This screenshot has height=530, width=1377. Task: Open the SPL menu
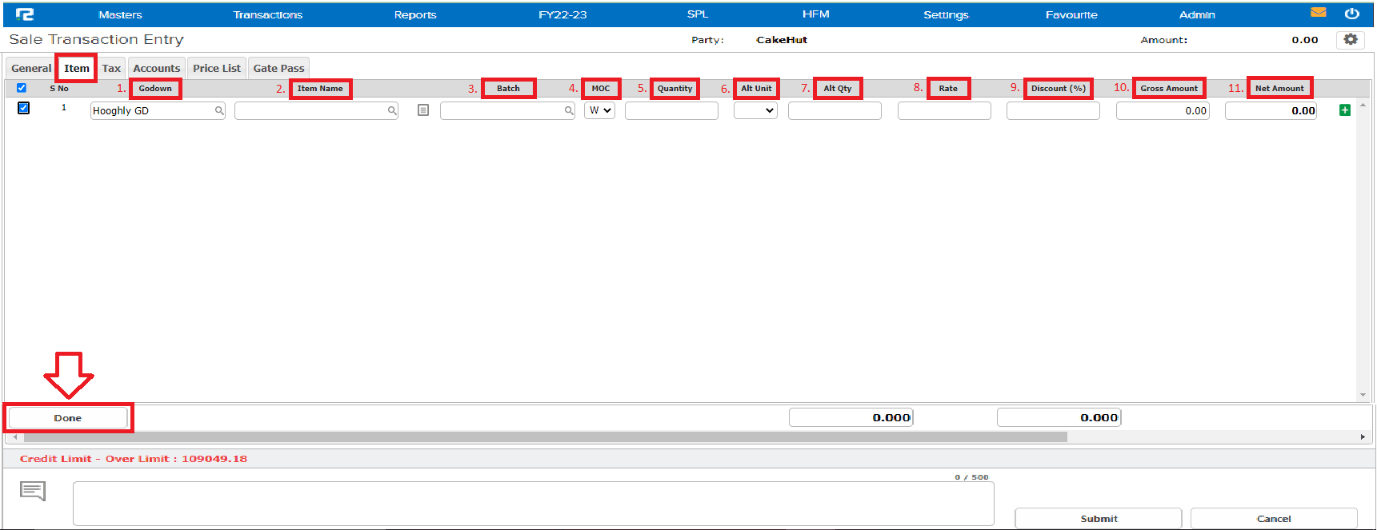698,15
